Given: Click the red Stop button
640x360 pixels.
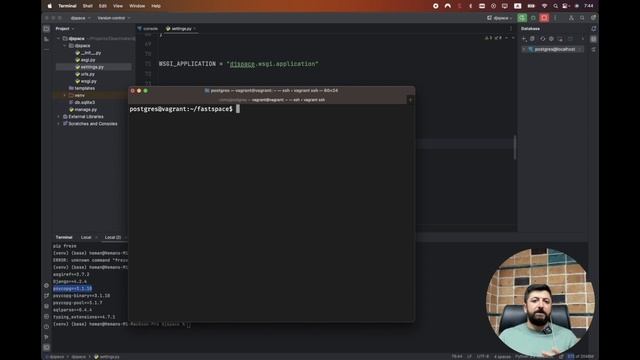Looking at the screenshot, I should tap(544, 18).
